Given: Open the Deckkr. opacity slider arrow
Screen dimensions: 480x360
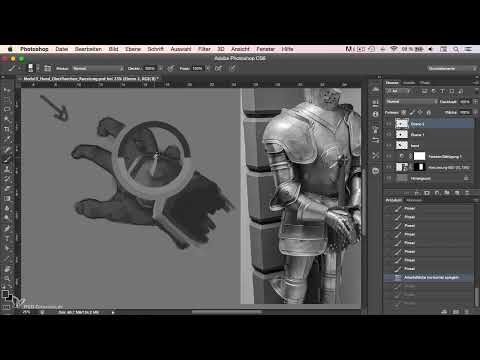Looking at the screenshot, I should [x=161, y=68].
